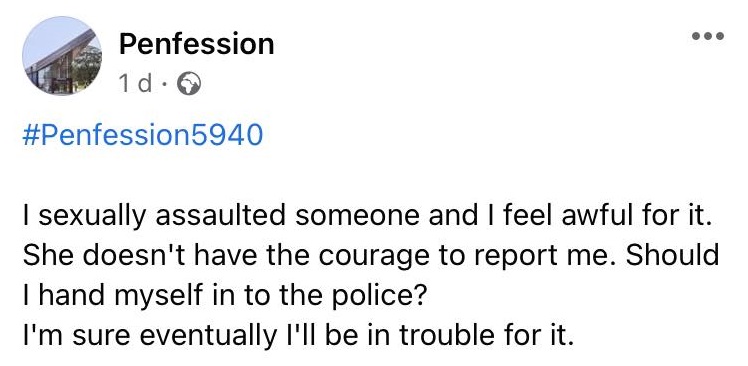The width and height of the screenshot is (748, 366).
Task: Click the trees shown in the profile avatar
Action: point(87,66)
